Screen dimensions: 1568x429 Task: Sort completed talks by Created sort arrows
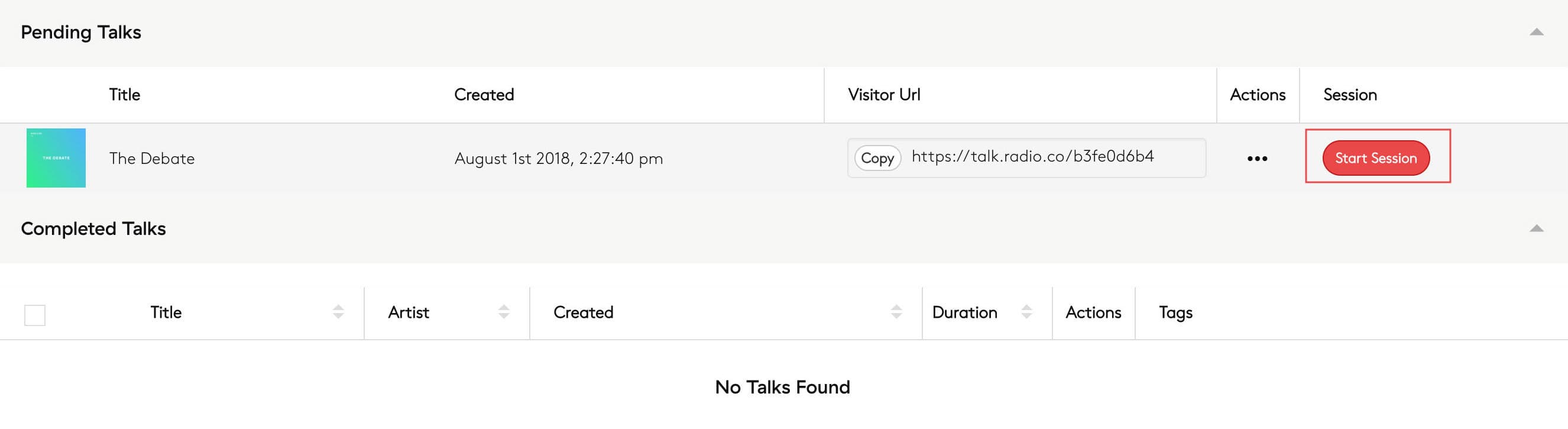click(x=896, y=312)
